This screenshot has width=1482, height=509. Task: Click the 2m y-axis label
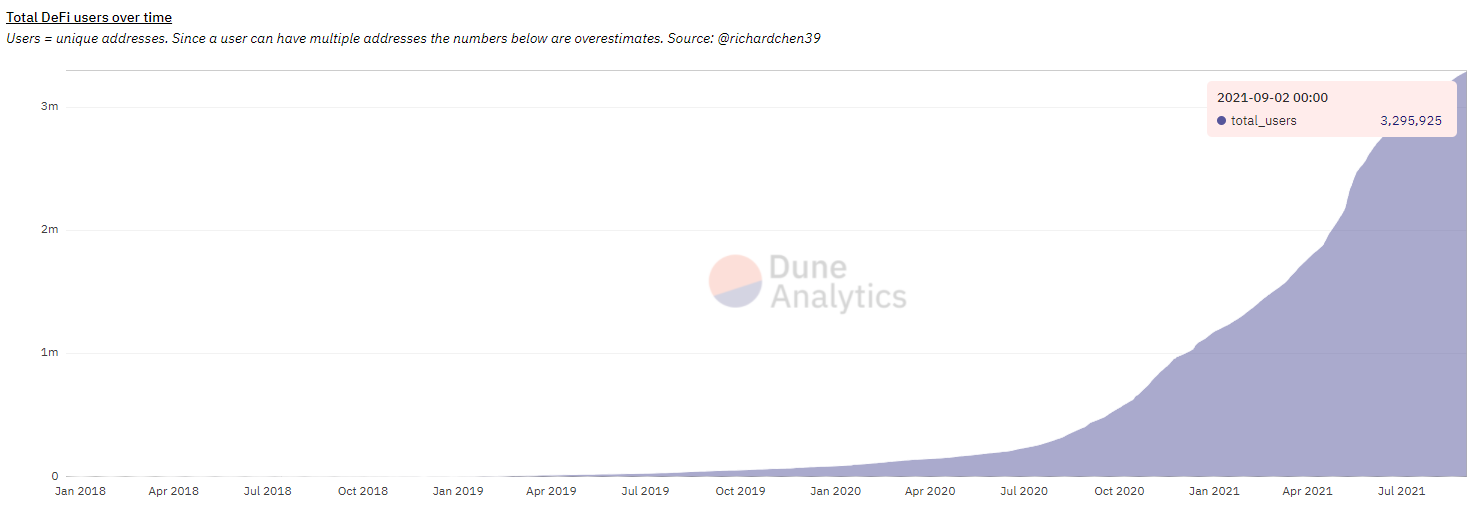[50, 230]
